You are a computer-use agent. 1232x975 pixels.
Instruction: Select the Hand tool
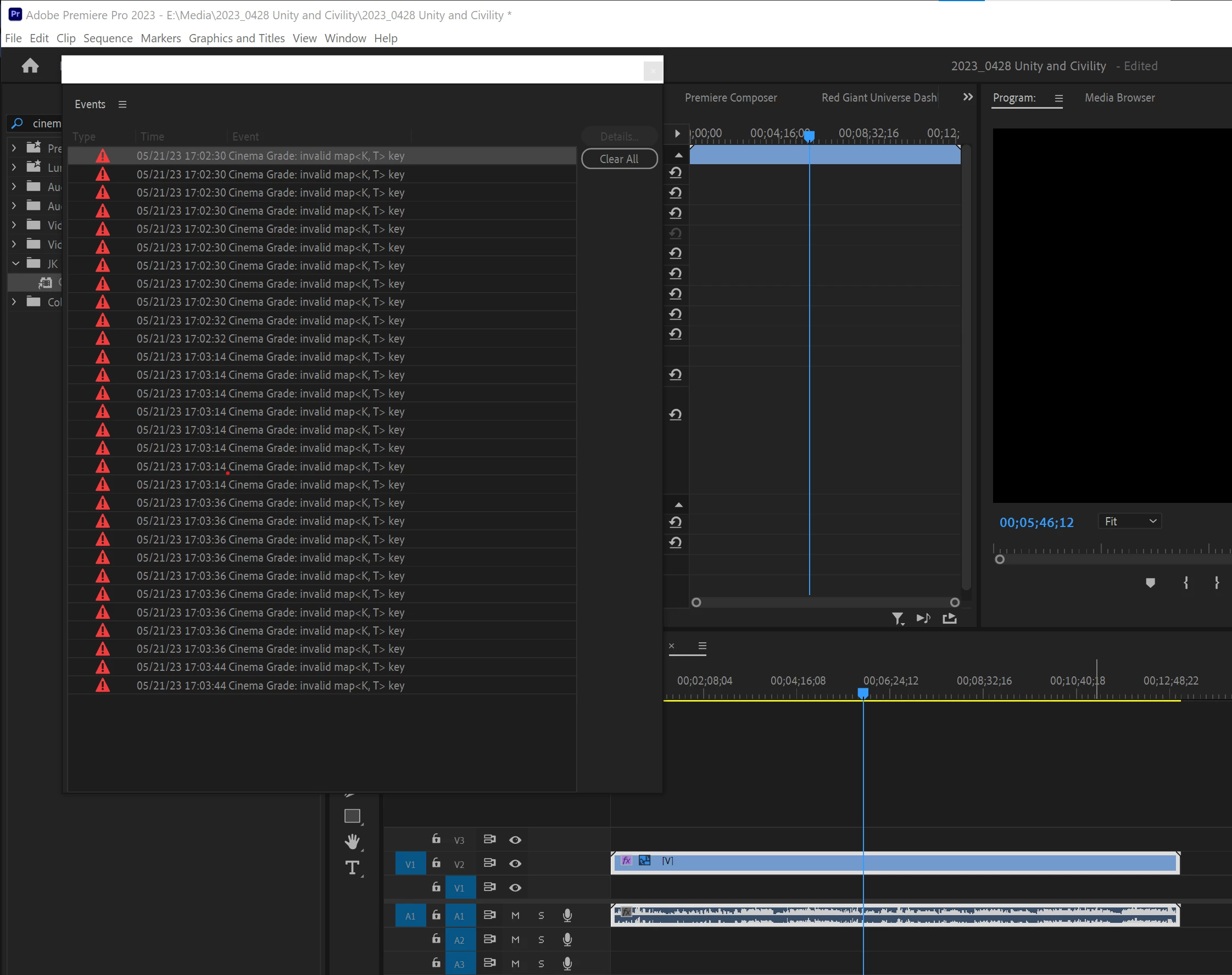[353, 842]
